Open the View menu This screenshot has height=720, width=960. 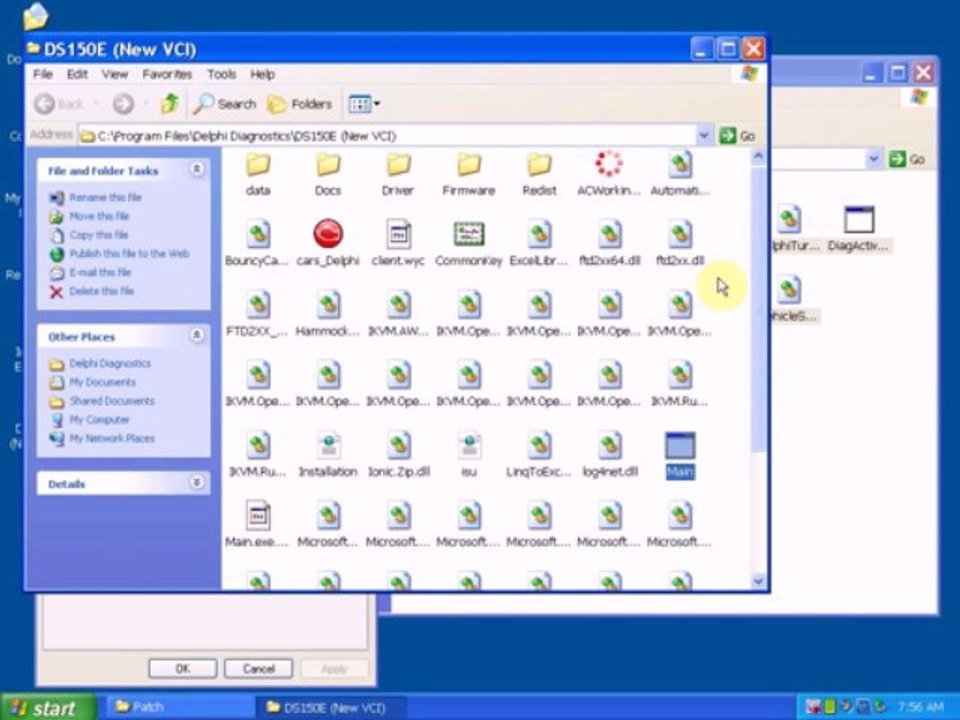pos(114,74)
